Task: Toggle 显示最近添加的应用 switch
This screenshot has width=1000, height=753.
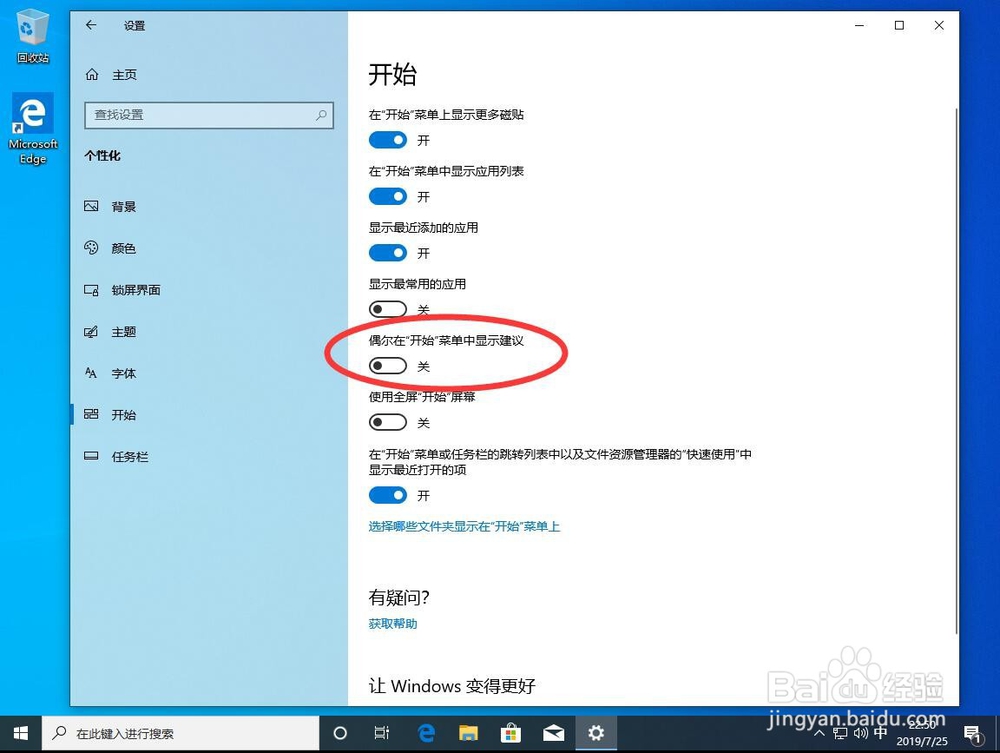Action: click(x=388, y=253)
